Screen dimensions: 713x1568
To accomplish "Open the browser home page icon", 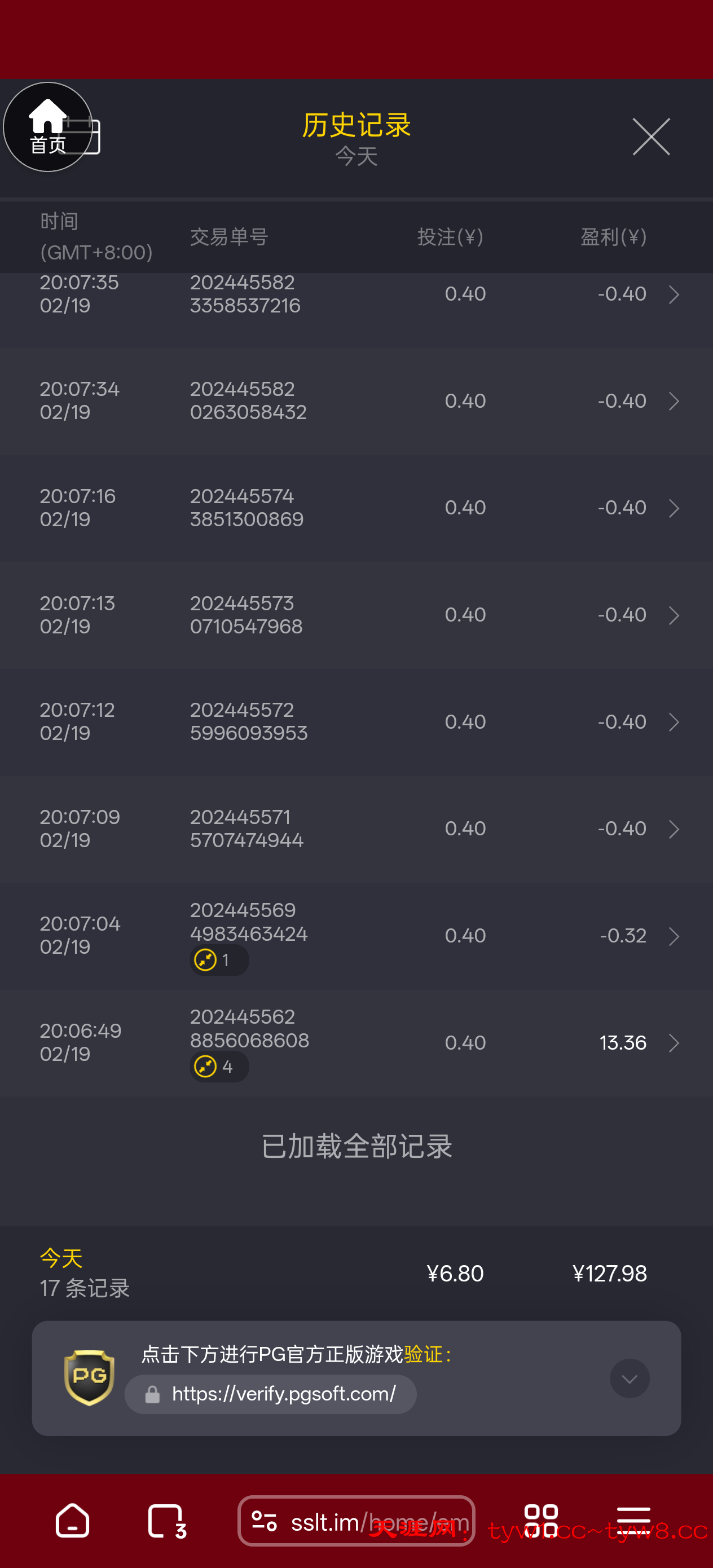I will (x=72, y=1521).
